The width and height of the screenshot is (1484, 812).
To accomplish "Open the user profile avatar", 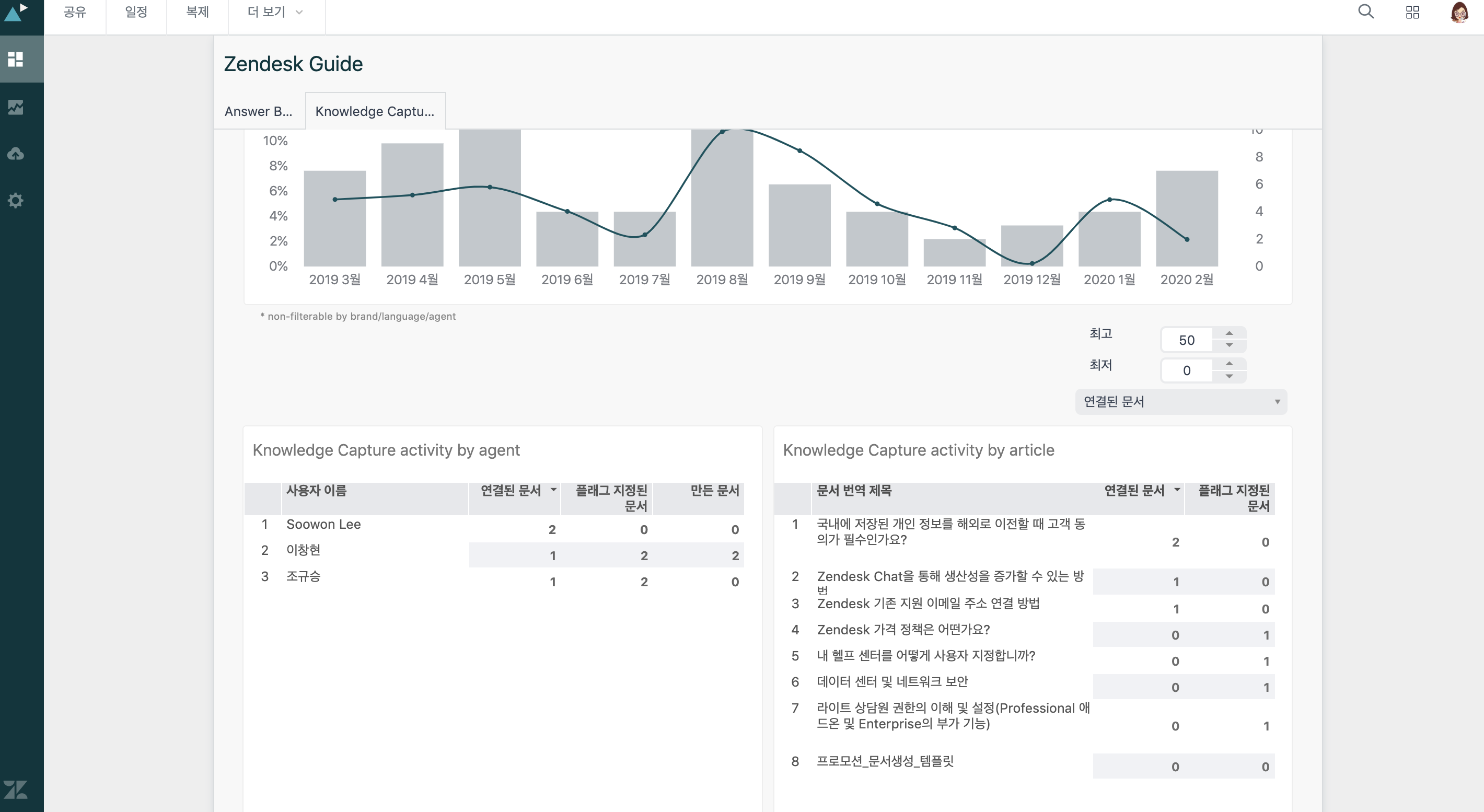I will 1459,12.
